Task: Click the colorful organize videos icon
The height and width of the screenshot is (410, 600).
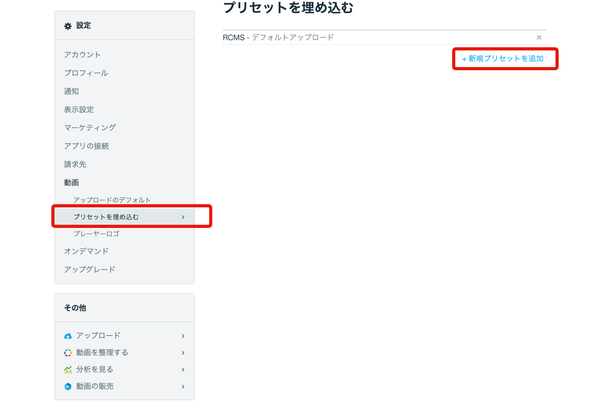Action: click(68, 353)
